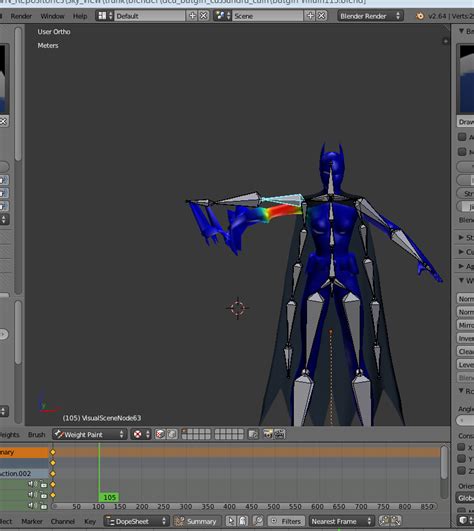Click the Invert weight tool button
This screenshot has width=474, height=531.
[x=466, y=338]
